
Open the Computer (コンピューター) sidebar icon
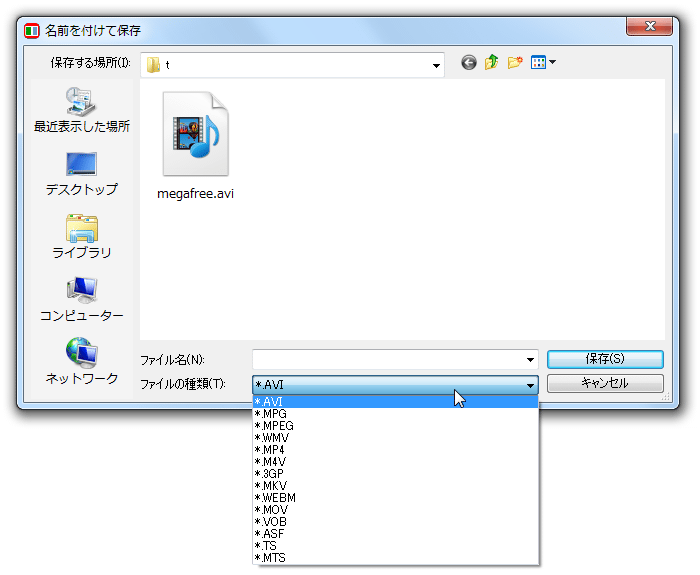pos(82,291)
